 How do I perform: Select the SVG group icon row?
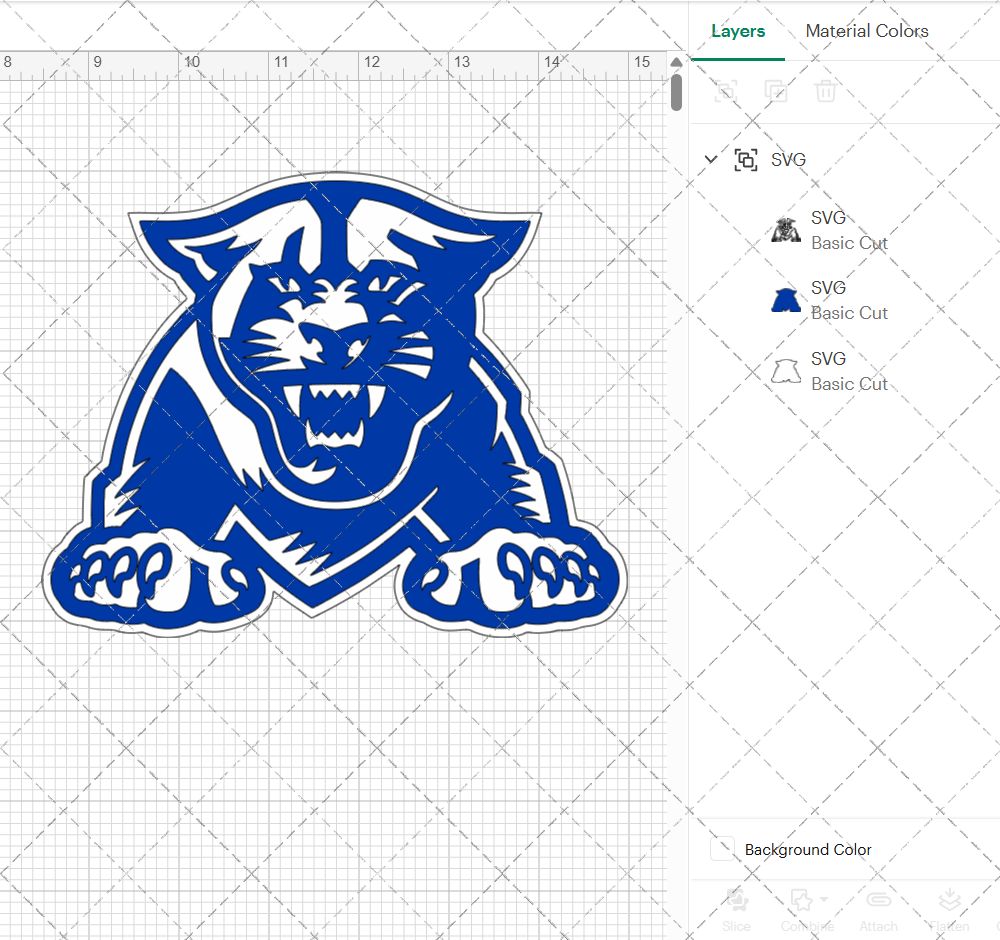point(746,159)
